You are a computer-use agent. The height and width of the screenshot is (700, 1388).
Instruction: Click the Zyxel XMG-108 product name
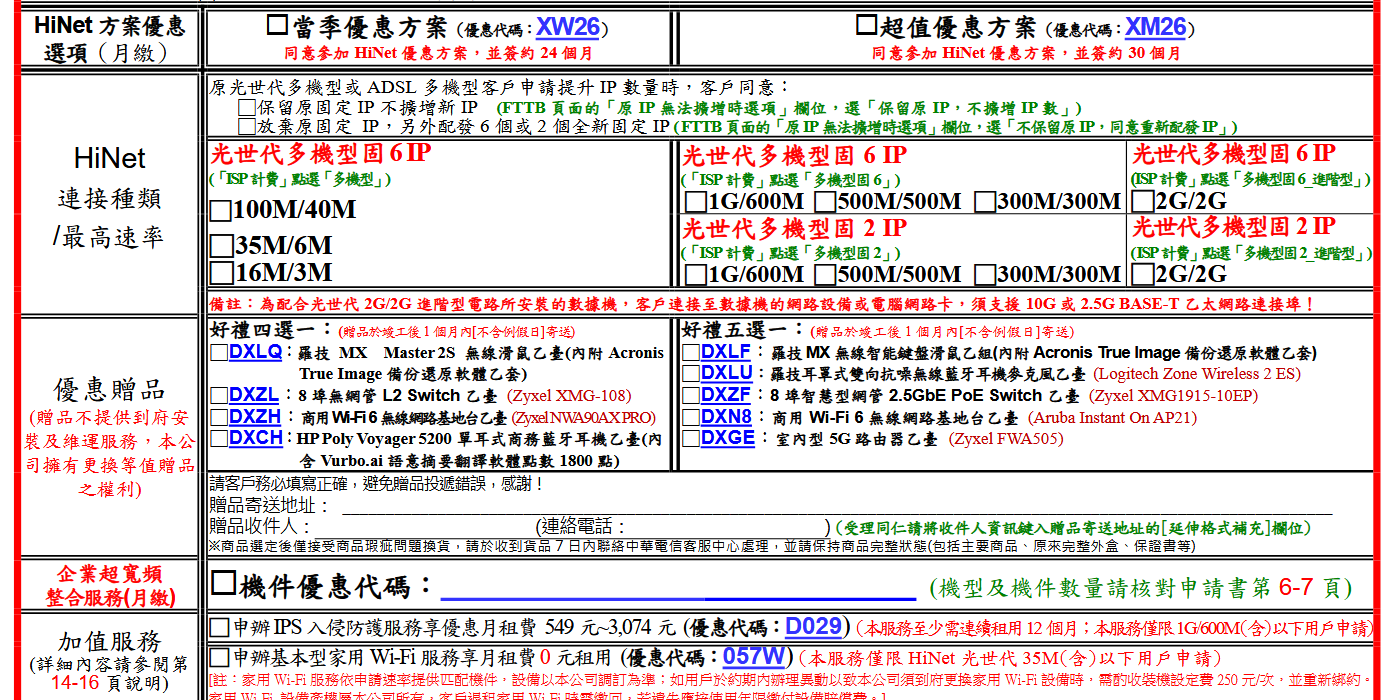pos(568,396)
